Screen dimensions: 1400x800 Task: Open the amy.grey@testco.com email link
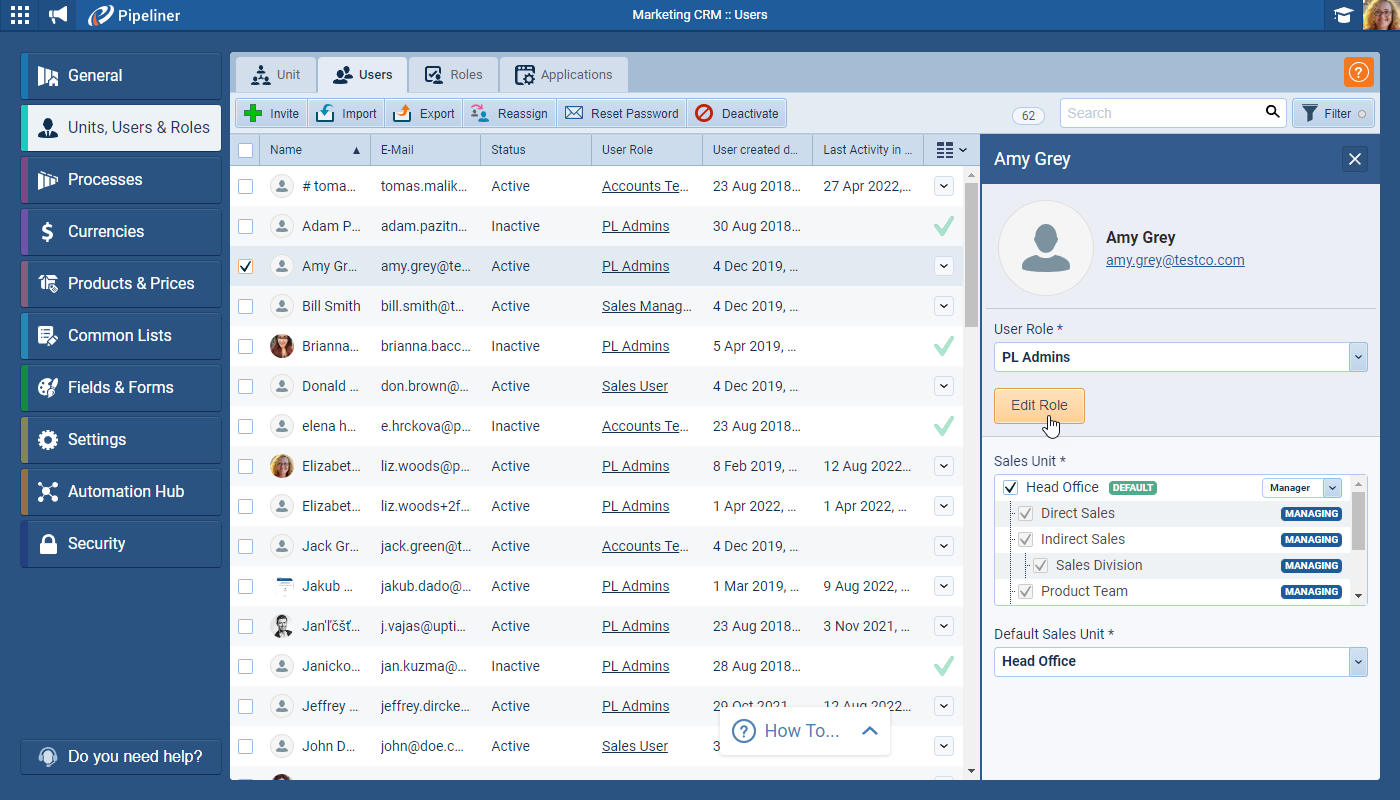[x=1174, y=260]
